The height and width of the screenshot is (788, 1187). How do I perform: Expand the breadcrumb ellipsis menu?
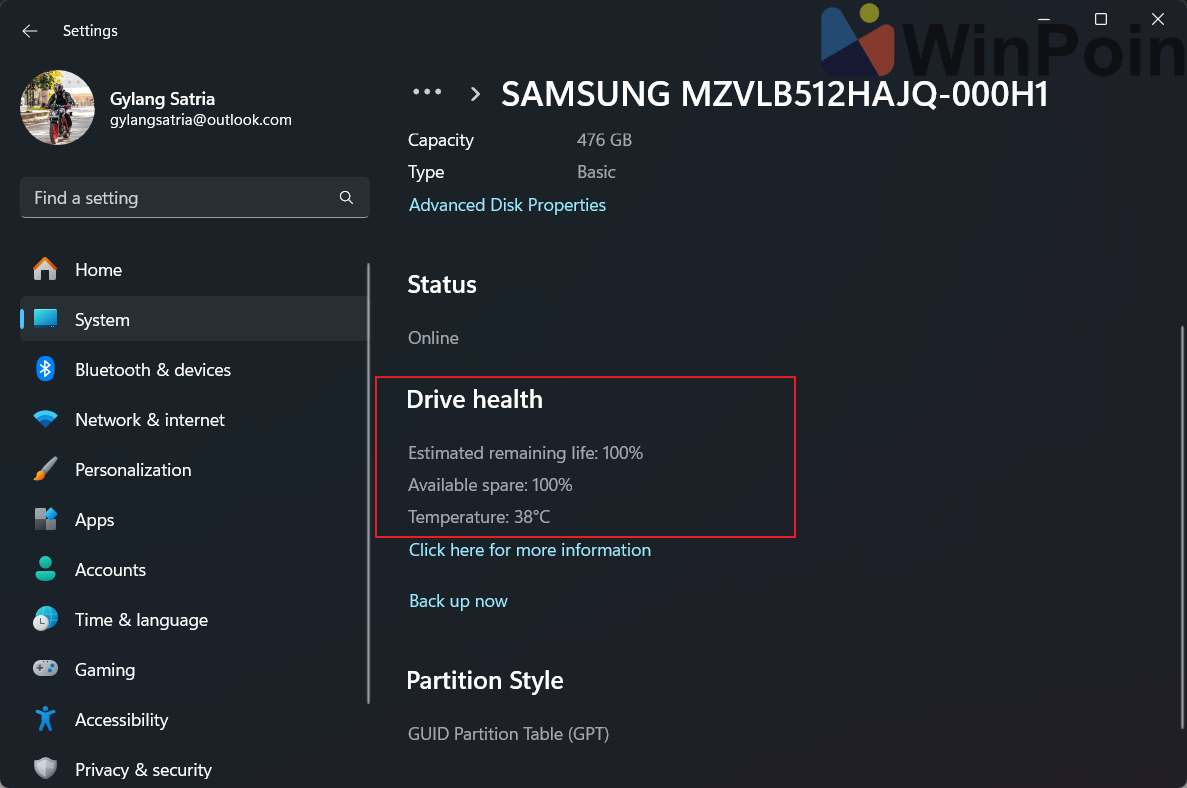click(427, 92)
